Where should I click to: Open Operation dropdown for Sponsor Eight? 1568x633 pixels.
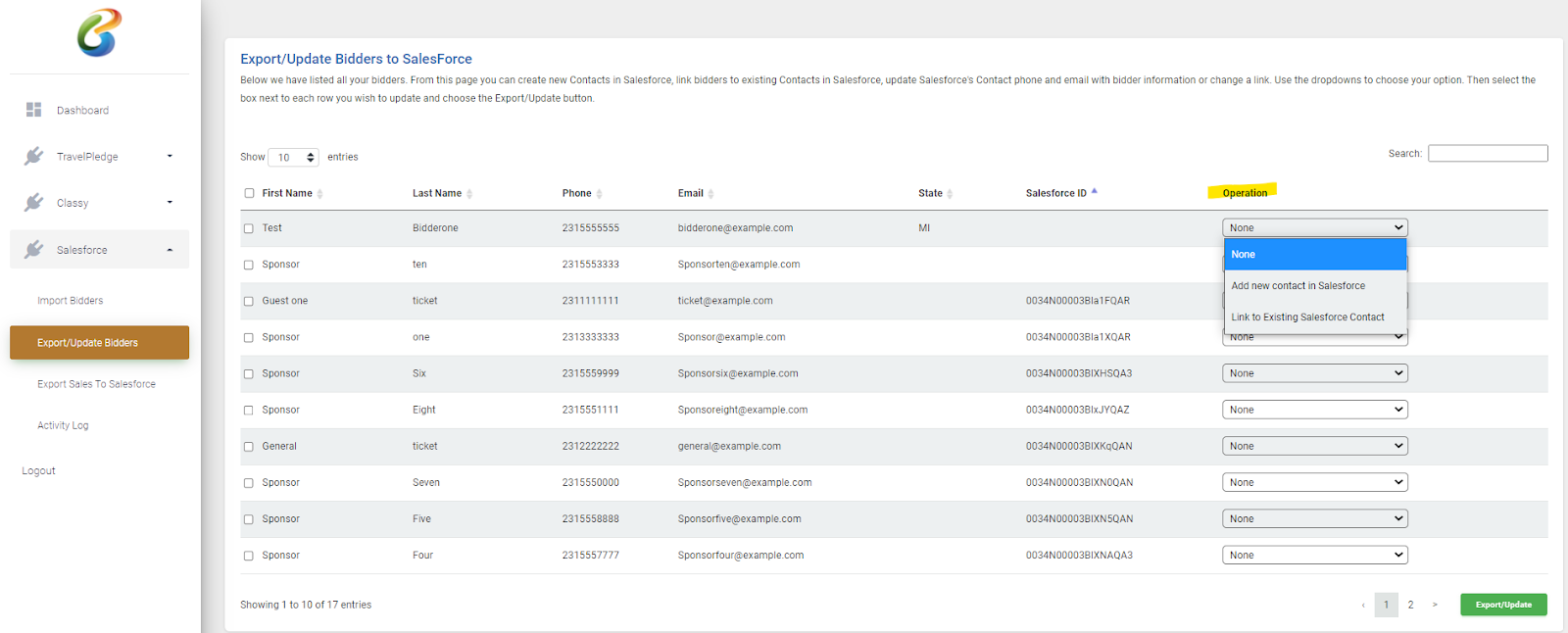[x=1314, y=410]
